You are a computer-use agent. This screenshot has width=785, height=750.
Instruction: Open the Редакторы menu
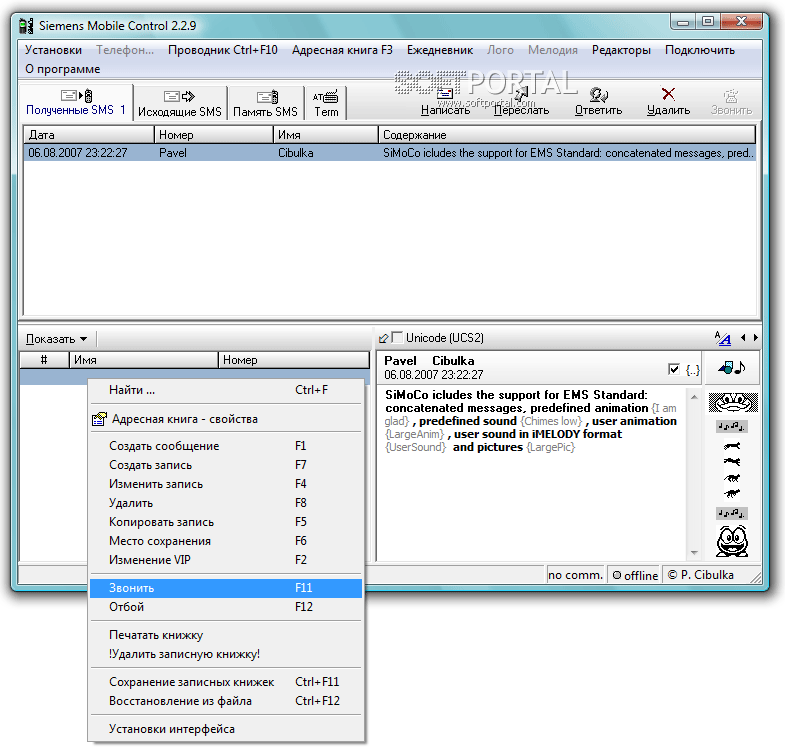(621, 50)
